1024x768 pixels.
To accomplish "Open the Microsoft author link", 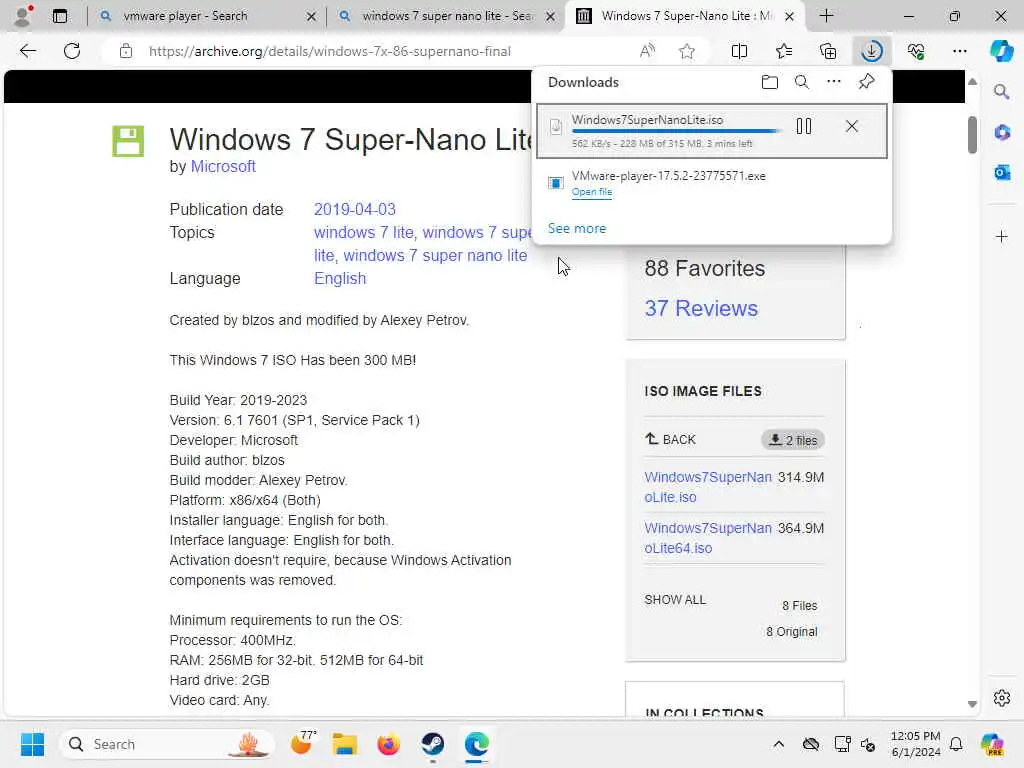I will coord(223,167).
